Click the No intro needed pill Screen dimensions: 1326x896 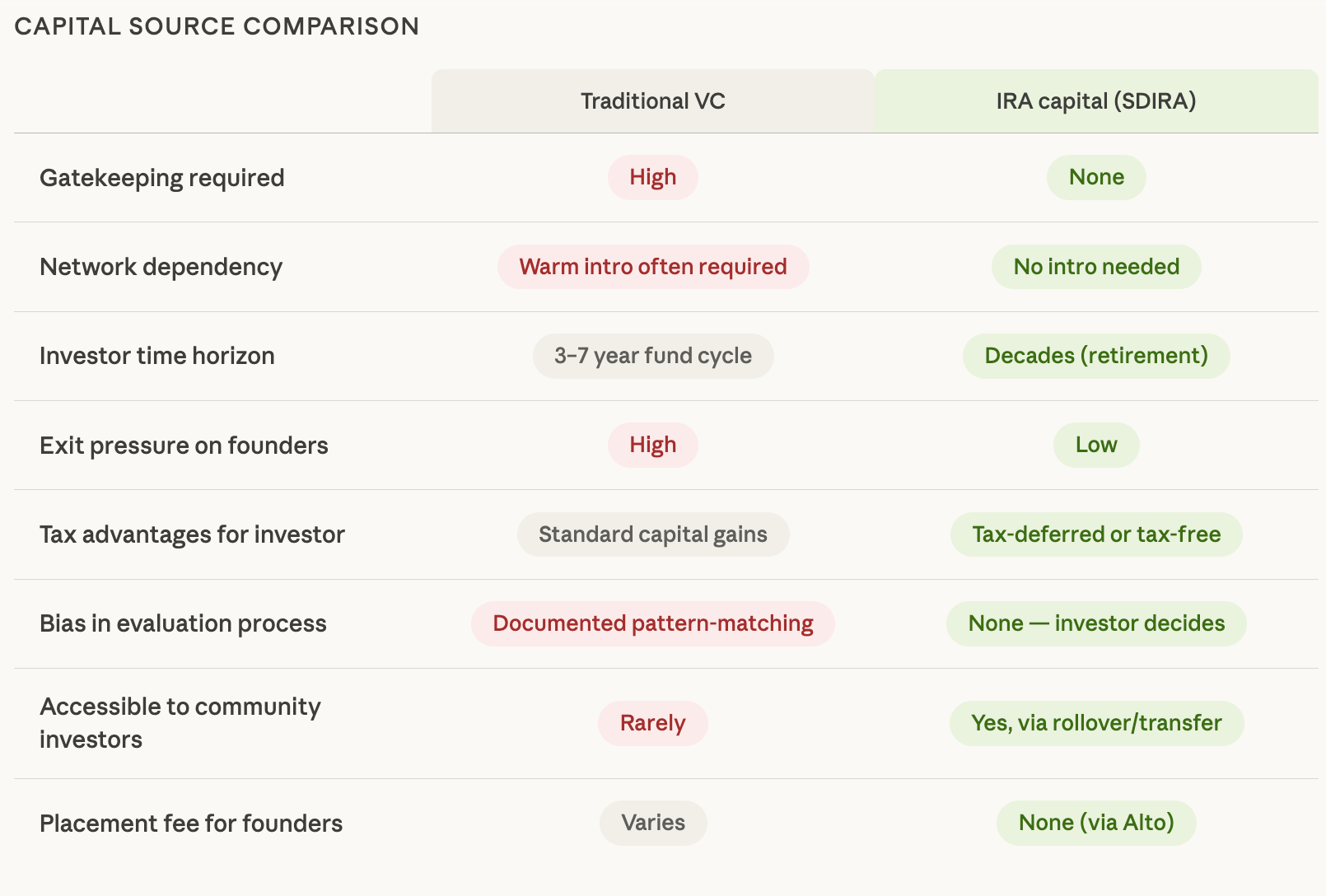click(x=1095, y=267)
